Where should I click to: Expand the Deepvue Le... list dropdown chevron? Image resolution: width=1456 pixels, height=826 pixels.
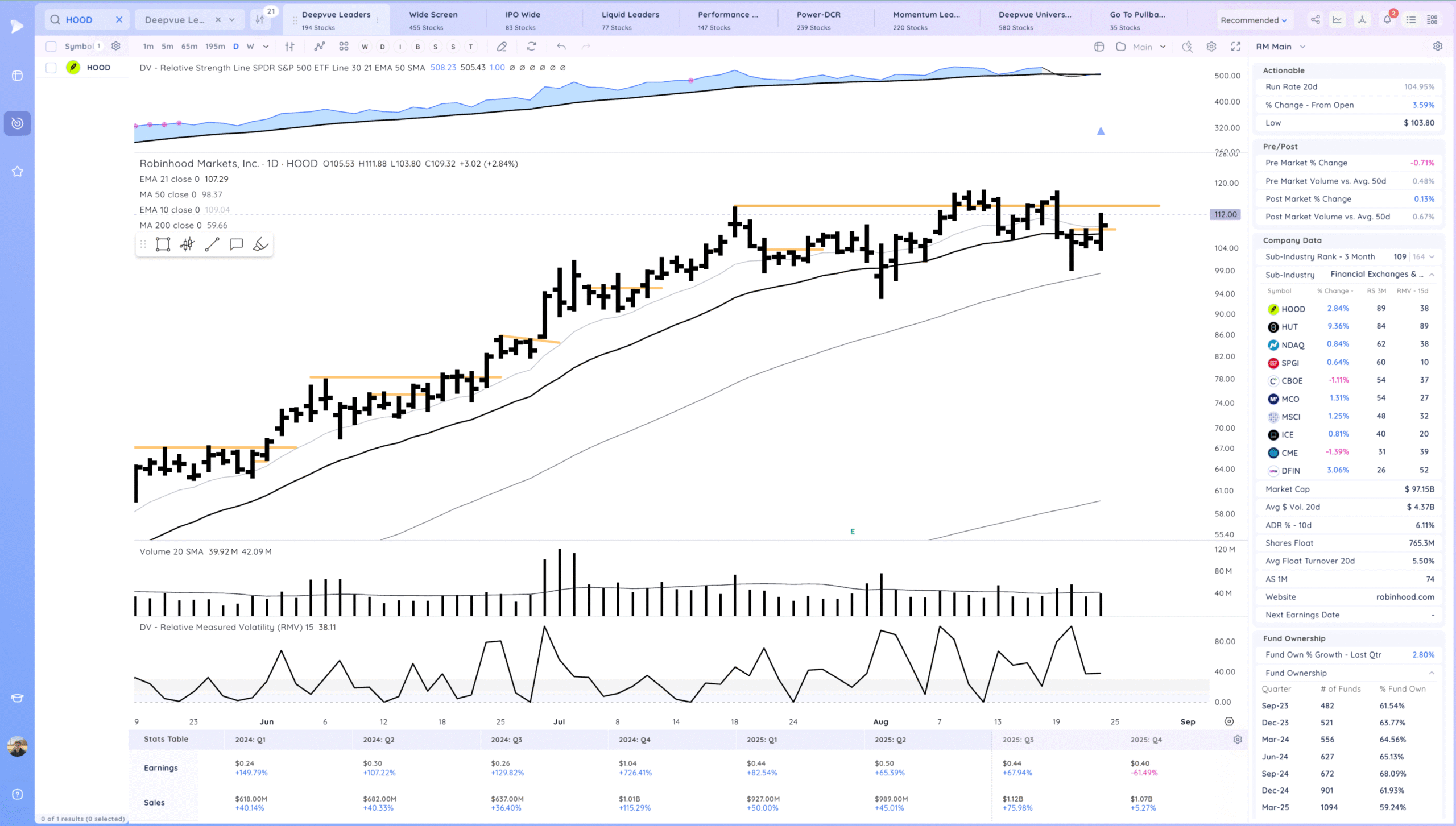click(232, 19)
